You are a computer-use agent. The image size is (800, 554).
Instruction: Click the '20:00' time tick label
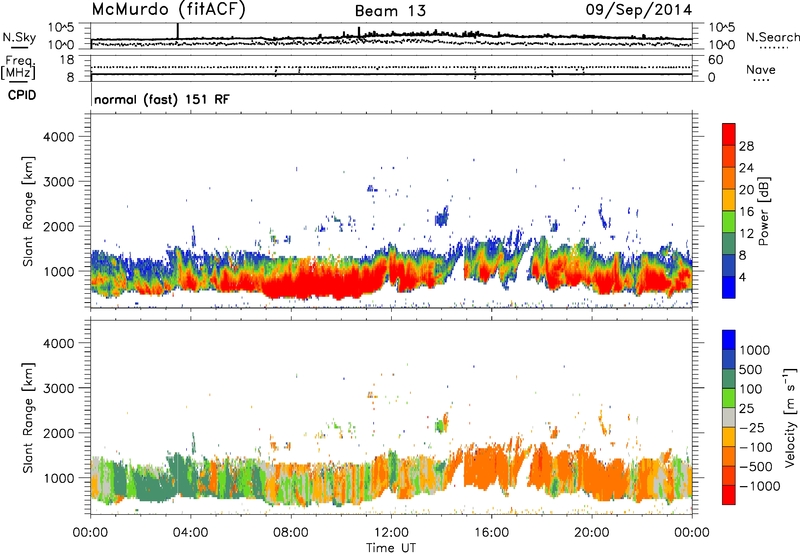pyautogui.click(x=591, y=533)
